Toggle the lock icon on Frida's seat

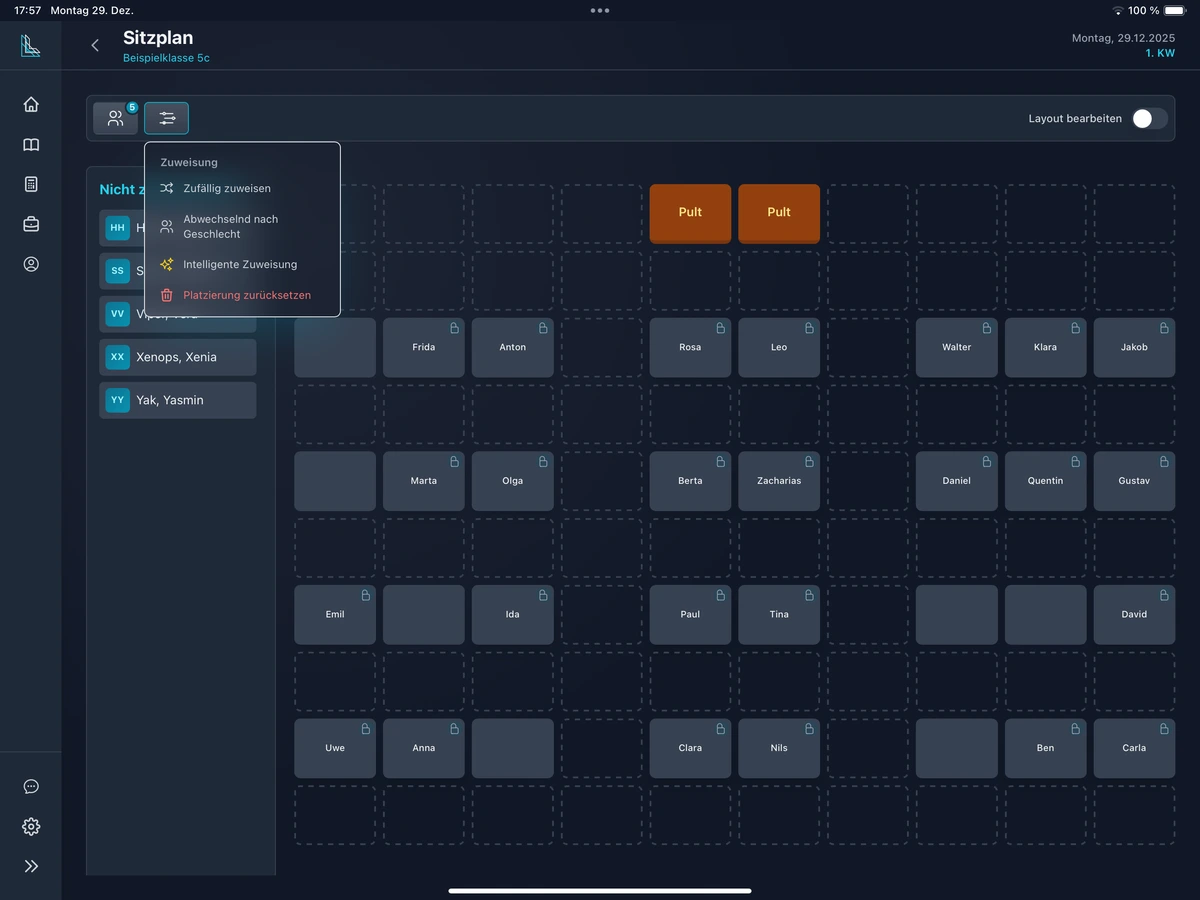pyautogui.click(x=453, y=328)
